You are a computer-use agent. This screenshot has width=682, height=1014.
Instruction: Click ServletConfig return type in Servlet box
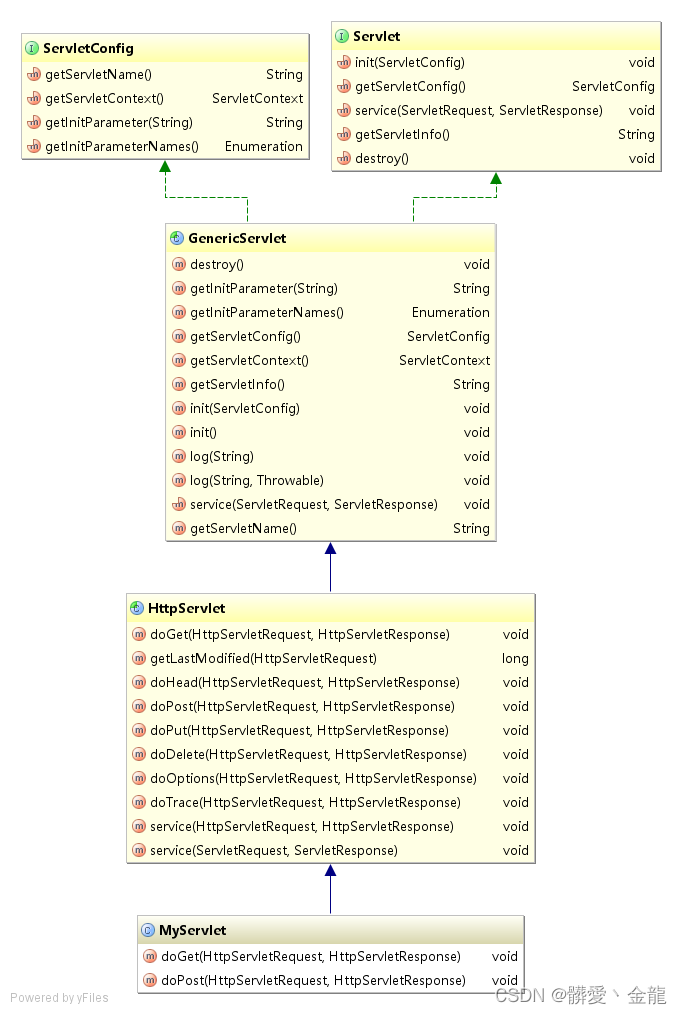tap(613, 86)
